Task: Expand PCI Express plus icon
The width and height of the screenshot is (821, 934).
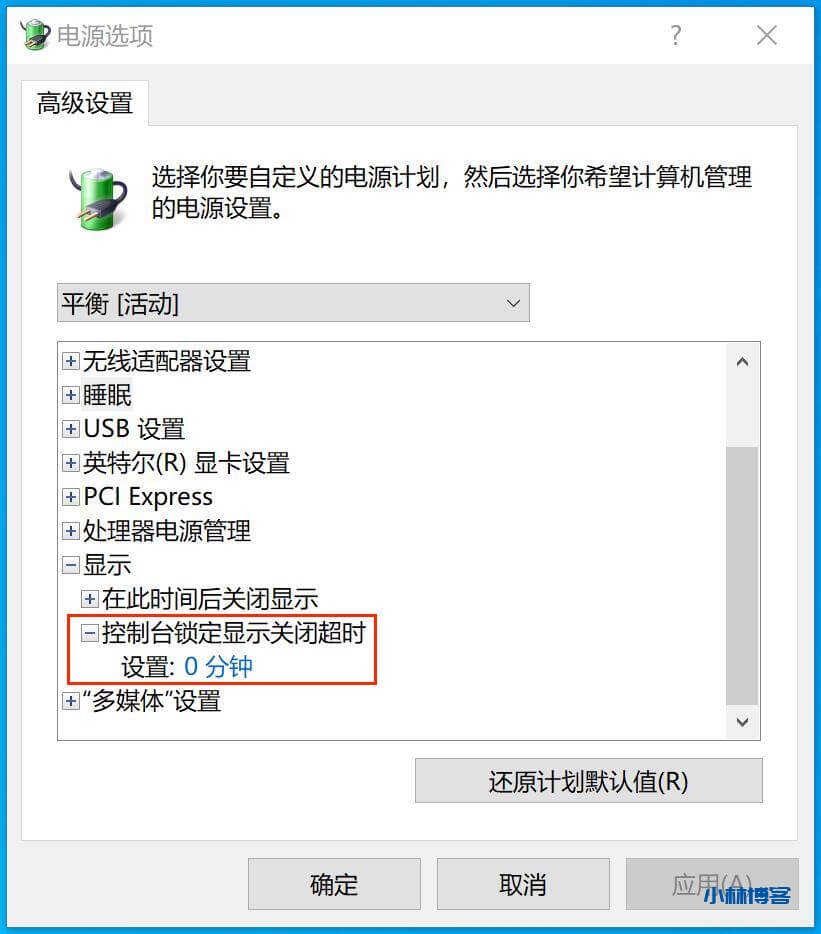Action: click(x=70, y=497)
